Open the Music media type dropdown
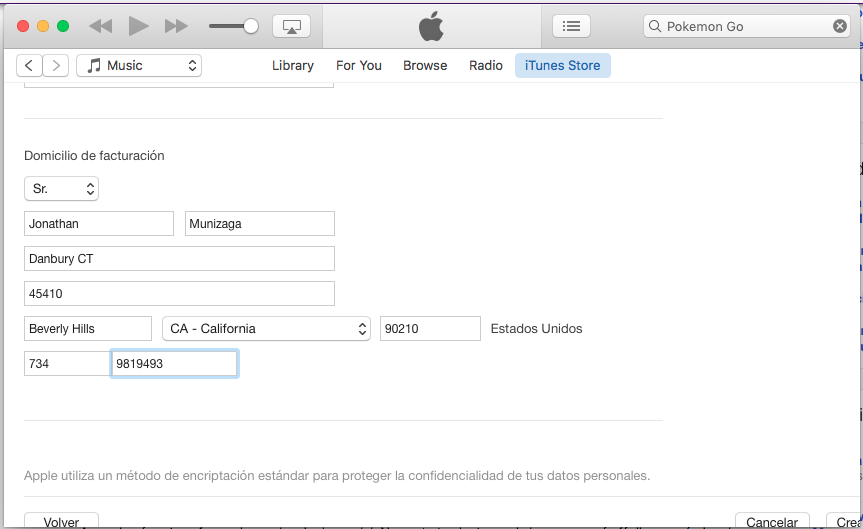Image resolution: width=863 pixels, height=529 pixels. (x=139, y=66)
